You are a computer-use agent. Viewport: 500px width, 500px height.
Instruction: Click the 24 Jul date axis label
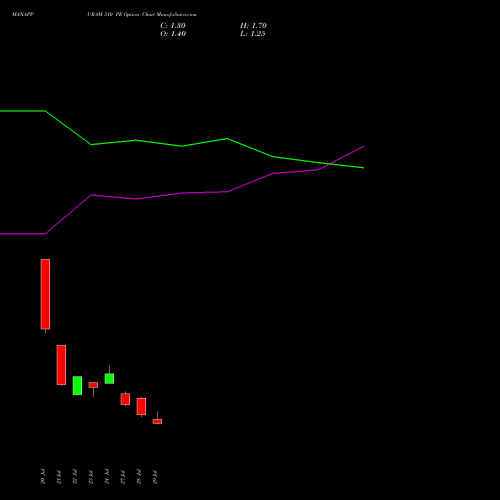(107, 476)
